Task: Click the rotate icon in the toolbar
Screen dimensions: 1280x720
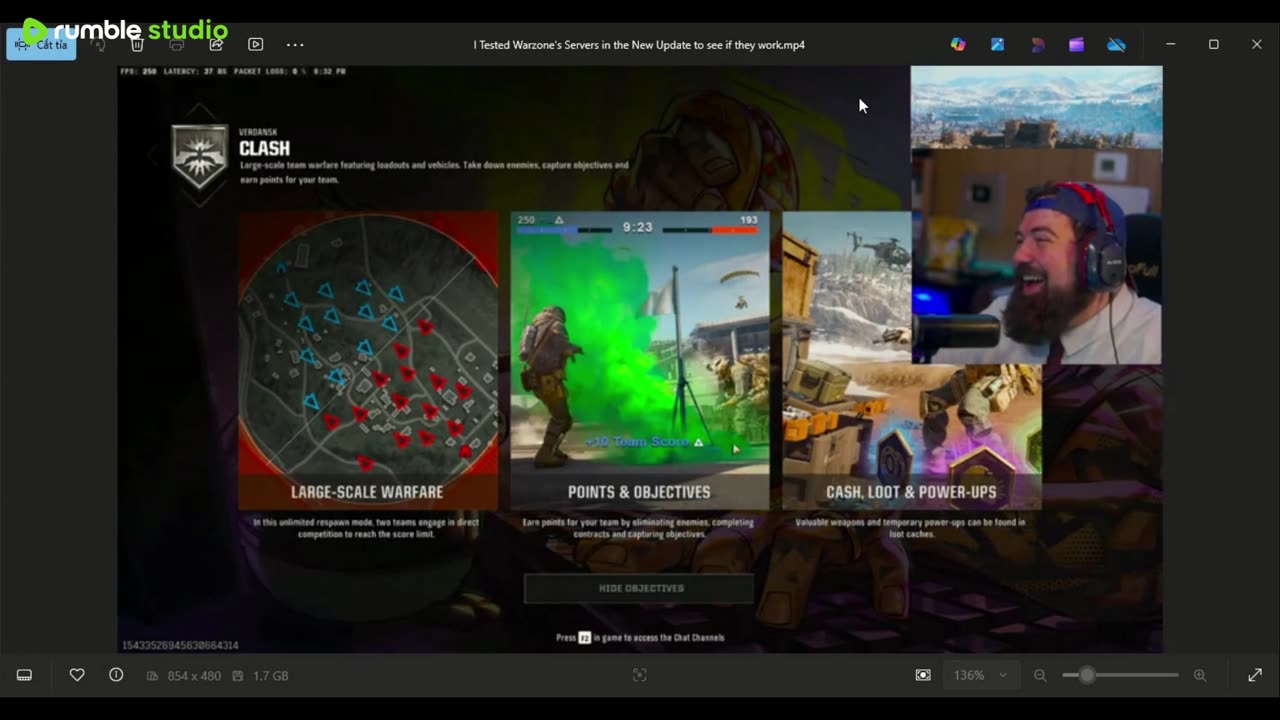Action: 99,44
